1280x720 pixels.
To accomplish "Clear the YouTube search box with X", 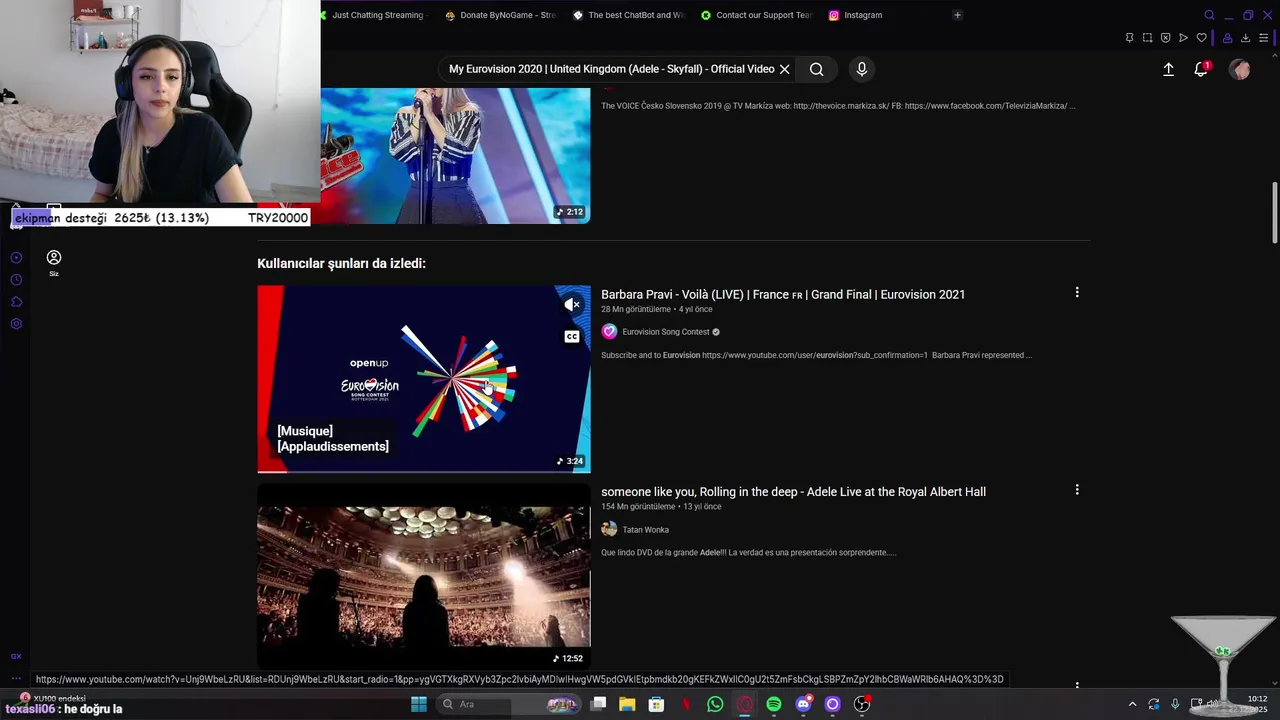I will click(x=785, y=69).
